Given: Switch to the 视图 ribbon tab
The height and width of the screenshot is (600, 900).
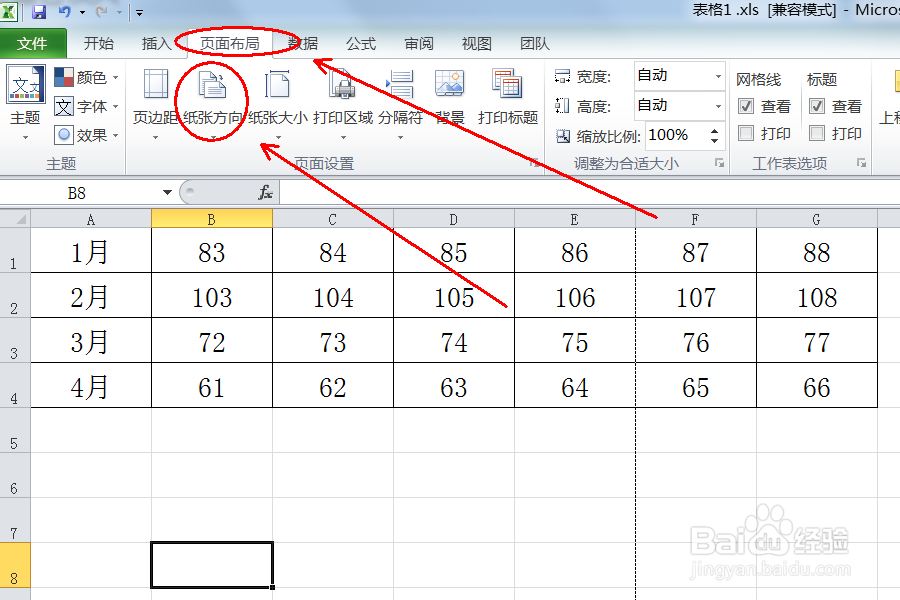Looking at the screenshot, I should click(x=477, y=44).
